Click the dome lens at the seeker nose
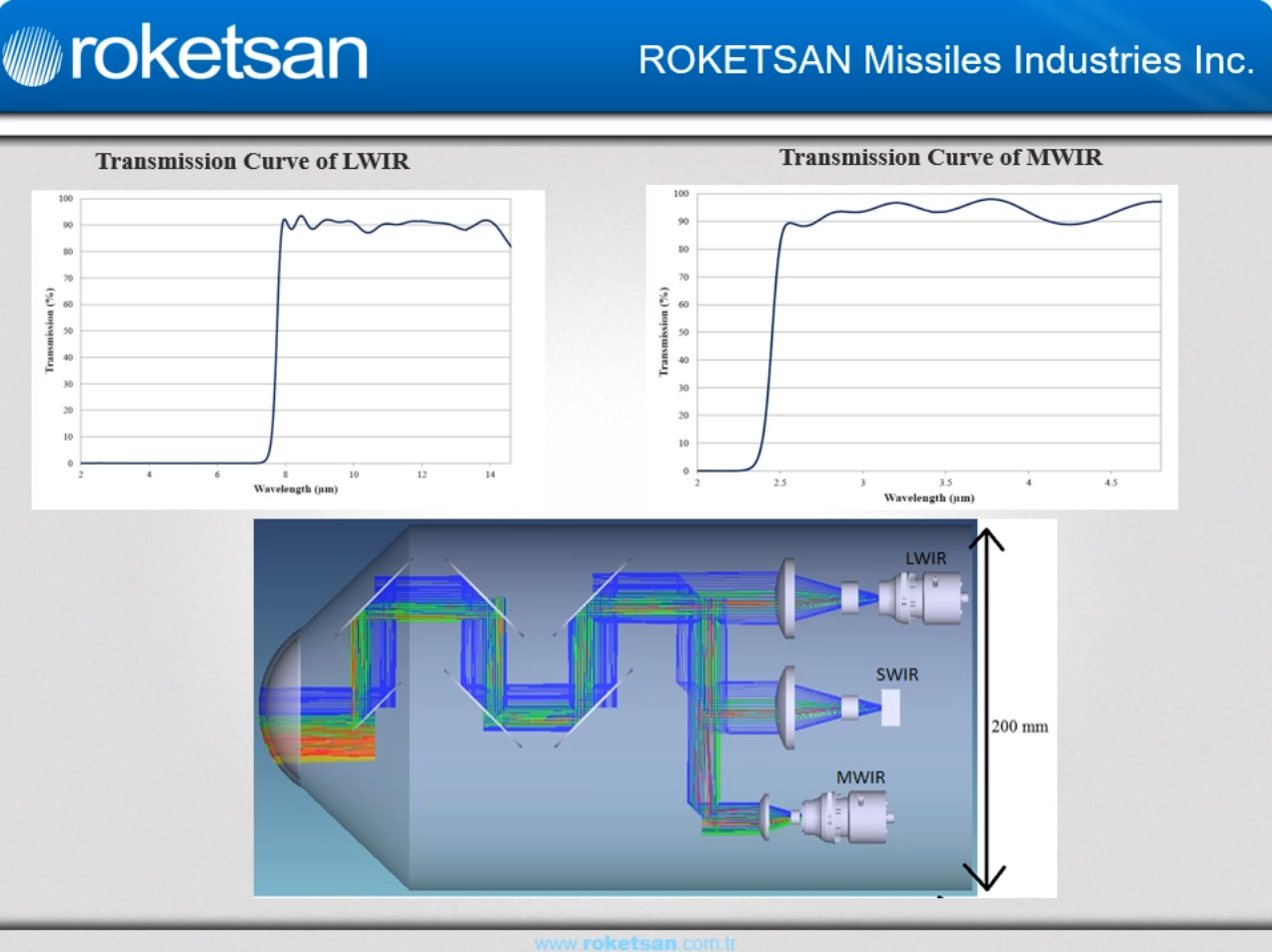 (x=280, y=707)
